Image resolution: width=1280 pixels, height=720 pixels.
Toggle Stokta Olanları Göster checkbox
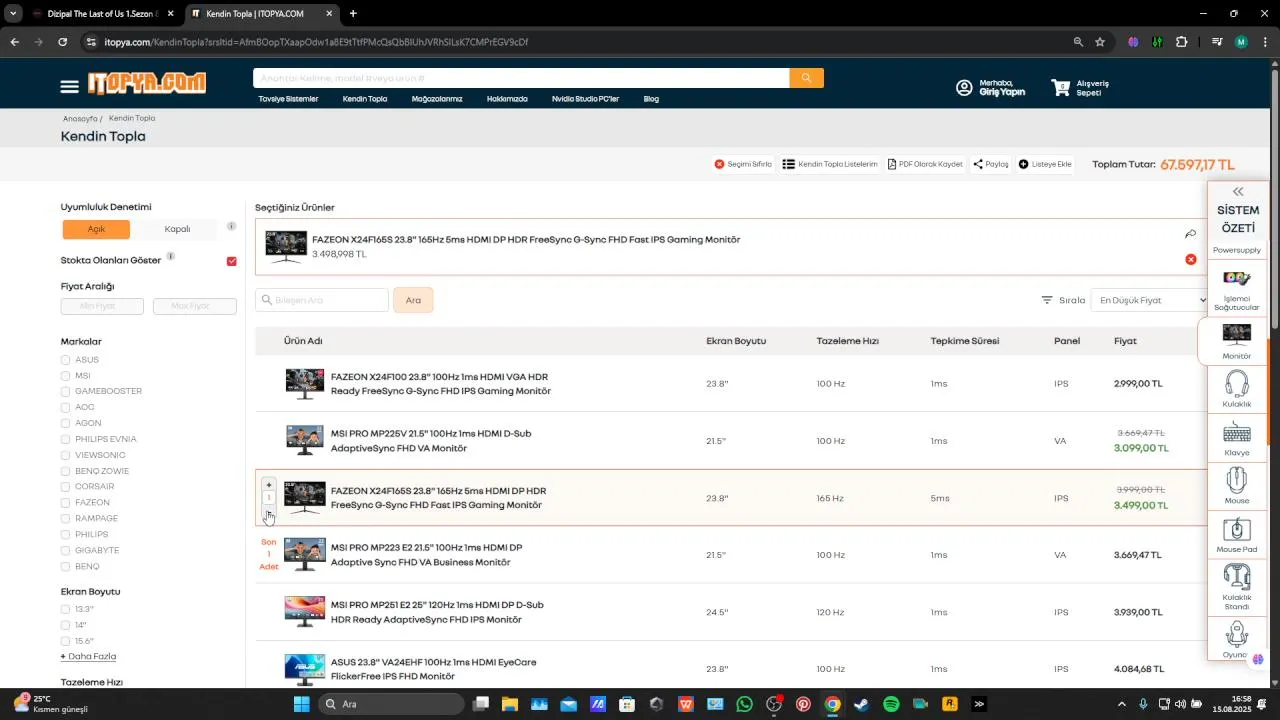point(232,261)
